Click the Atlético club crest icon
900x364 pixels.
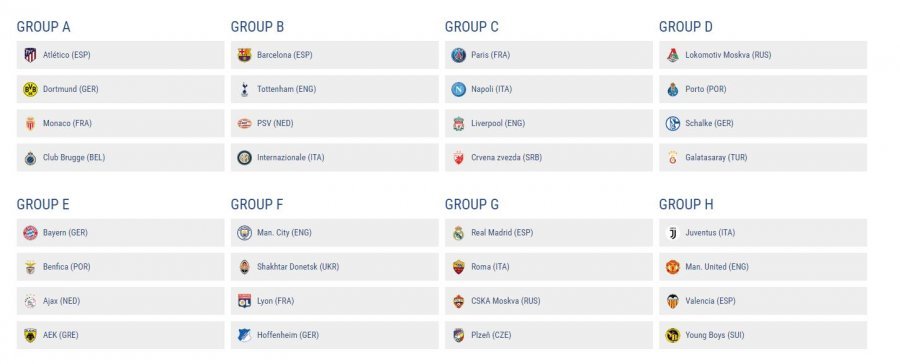tap(30, 55)
